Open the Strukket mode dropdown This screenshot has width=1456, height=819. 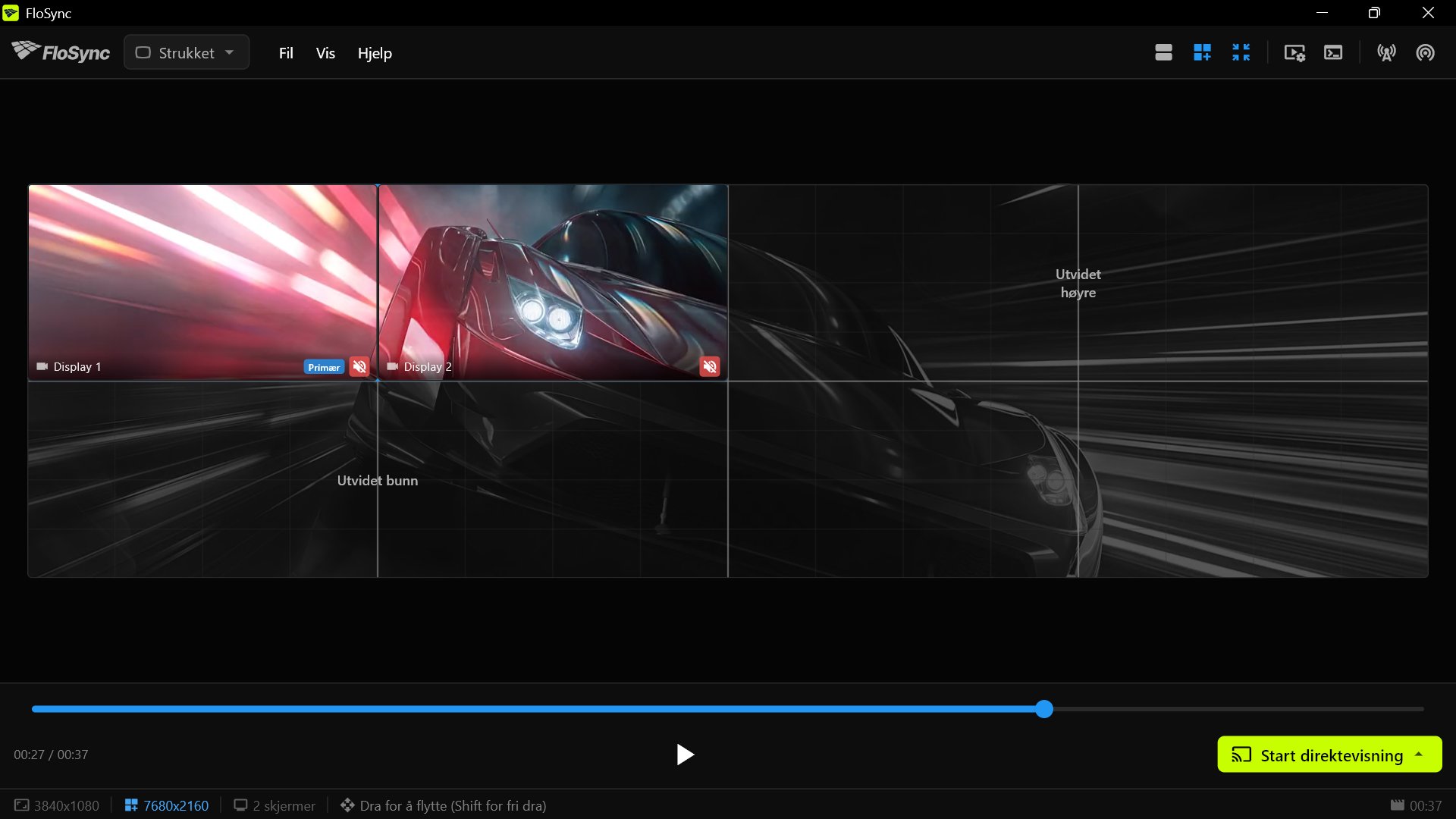point(187,52)
